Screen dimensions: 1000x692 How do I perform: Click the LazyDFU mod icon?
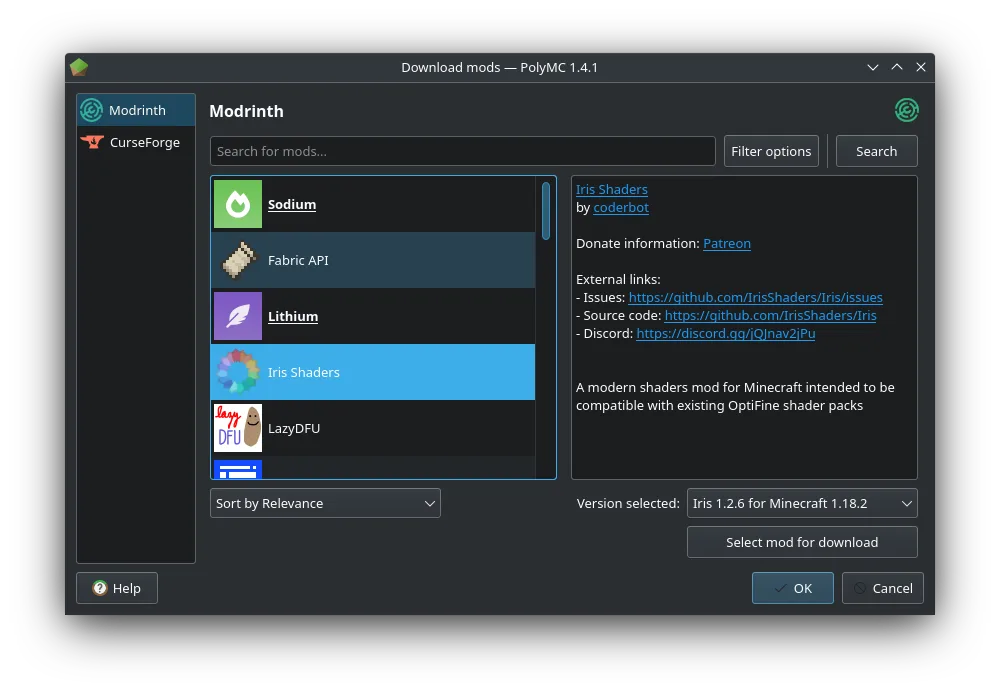pos(238,428)
